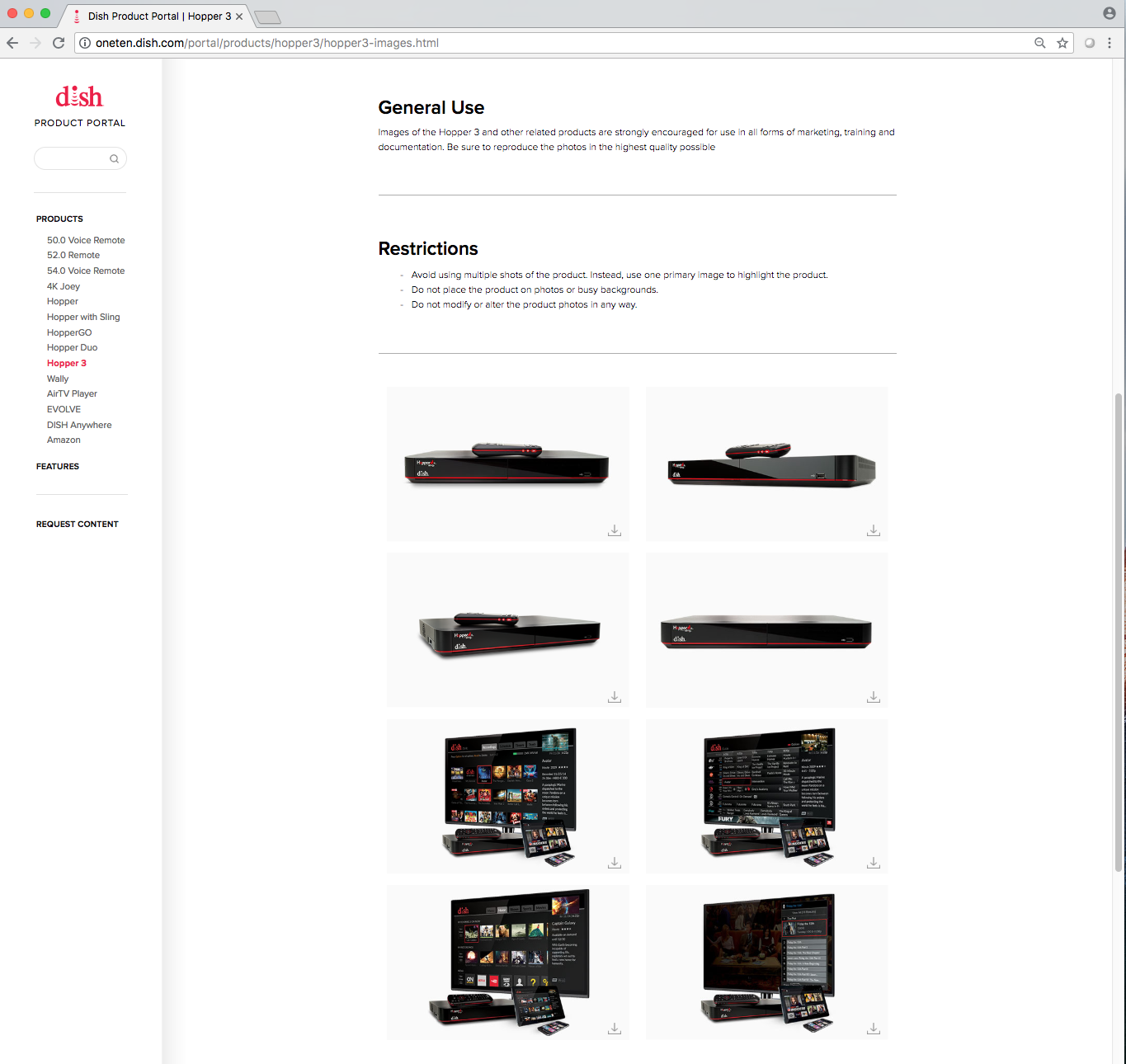Navigate to HopperGO
This screenshot has width=1126, height=1064.
[69, 332]
